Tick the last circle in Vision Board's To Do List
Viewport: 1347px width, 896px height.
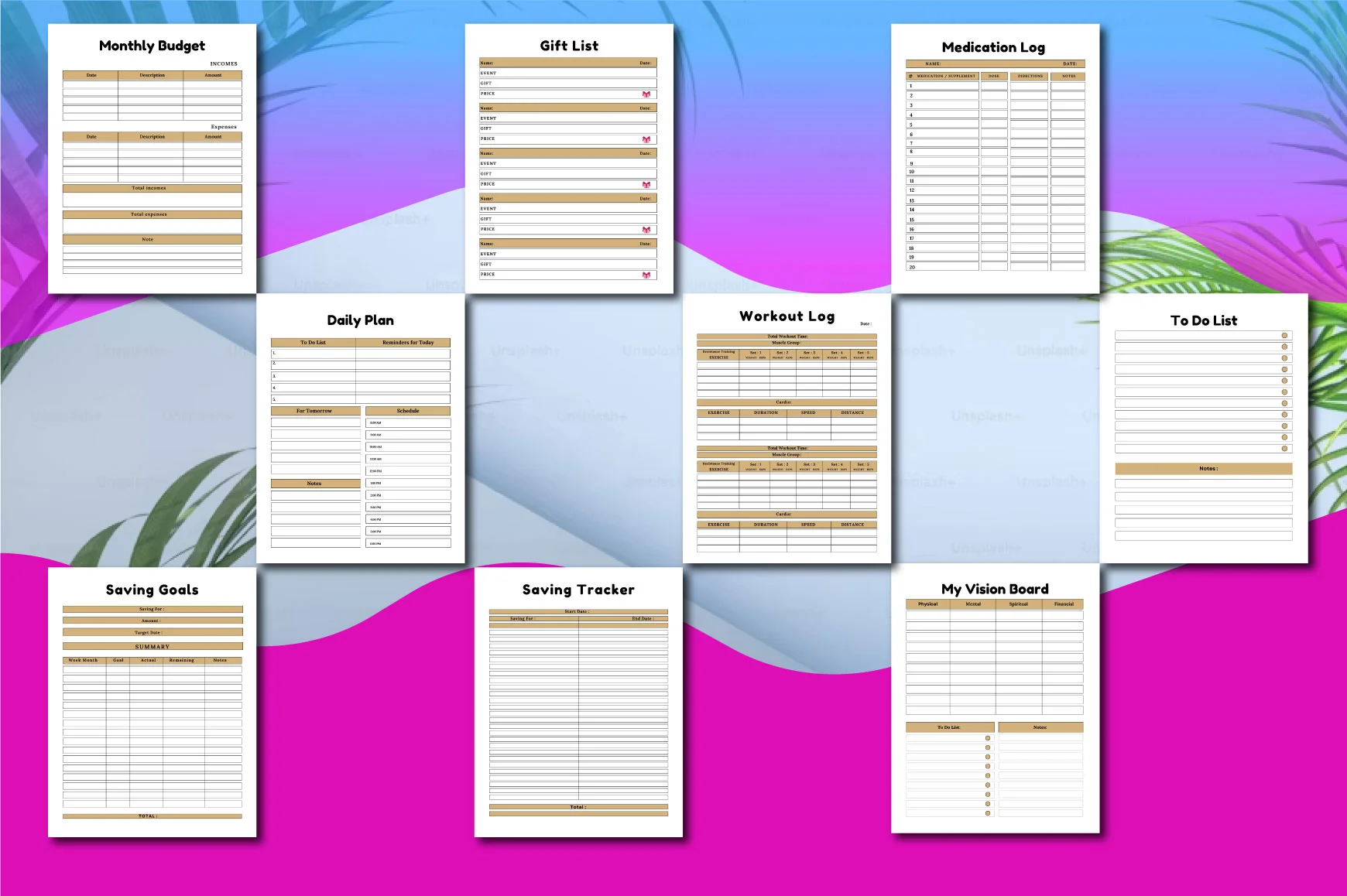coord(988,813)
